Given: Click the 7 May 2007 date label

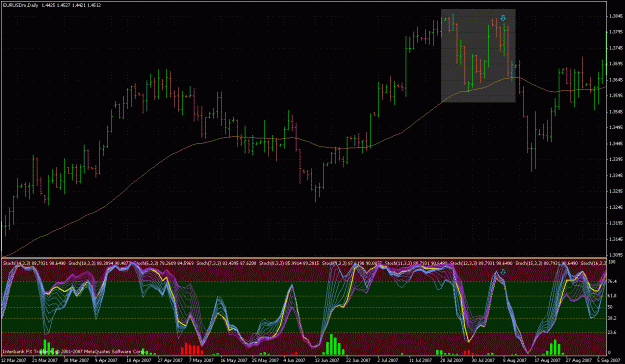Looking at the screenshot, I should [201, 360].
